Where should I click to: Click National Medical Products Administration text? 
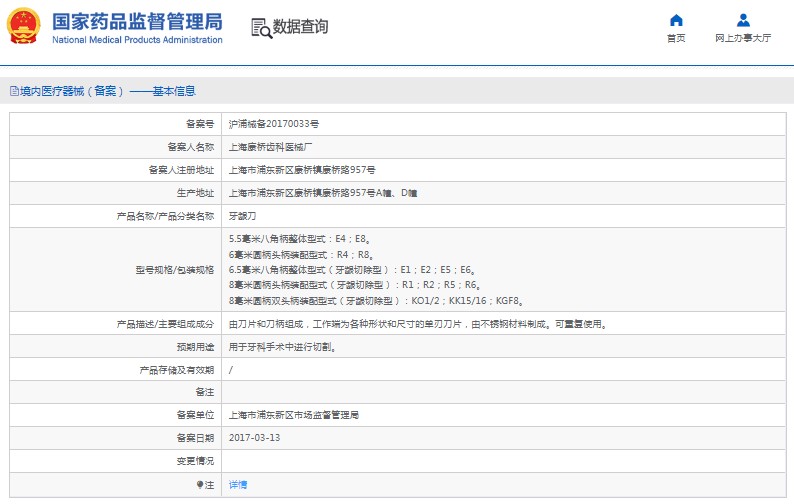137,40
